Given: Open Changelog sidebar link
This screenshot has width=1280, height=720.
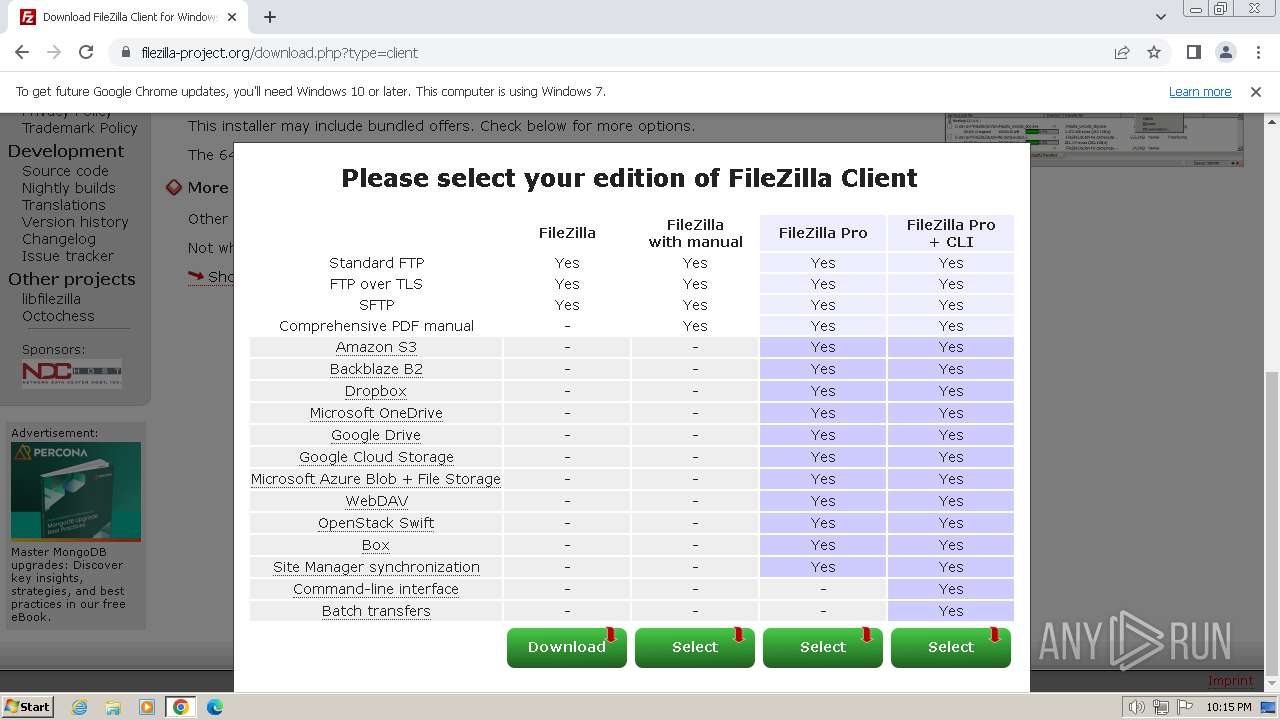Looking at the screenshot, I should (59, 239).
